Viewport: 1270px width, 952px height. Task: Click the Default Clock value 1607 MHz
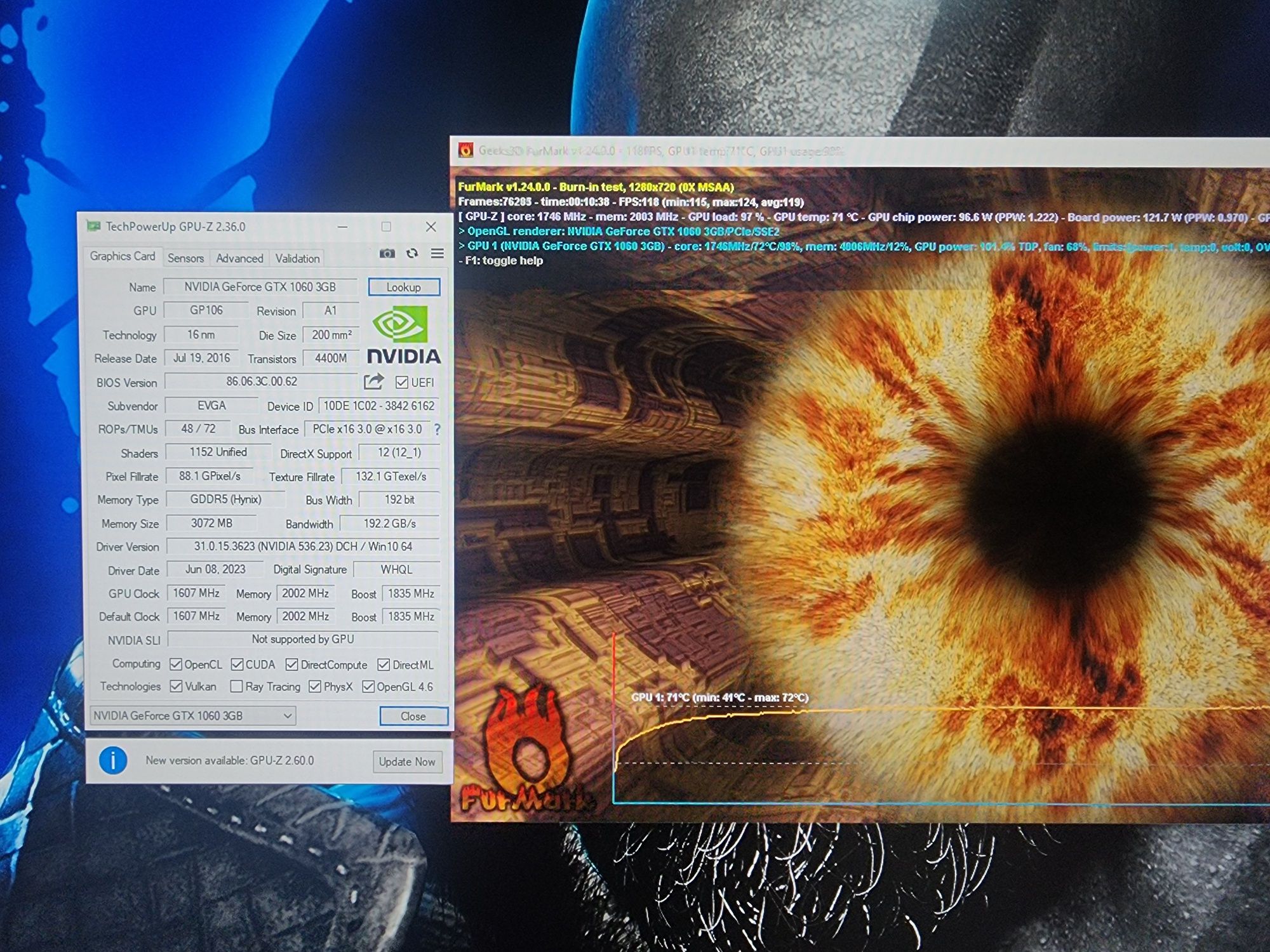pos(196,616)
